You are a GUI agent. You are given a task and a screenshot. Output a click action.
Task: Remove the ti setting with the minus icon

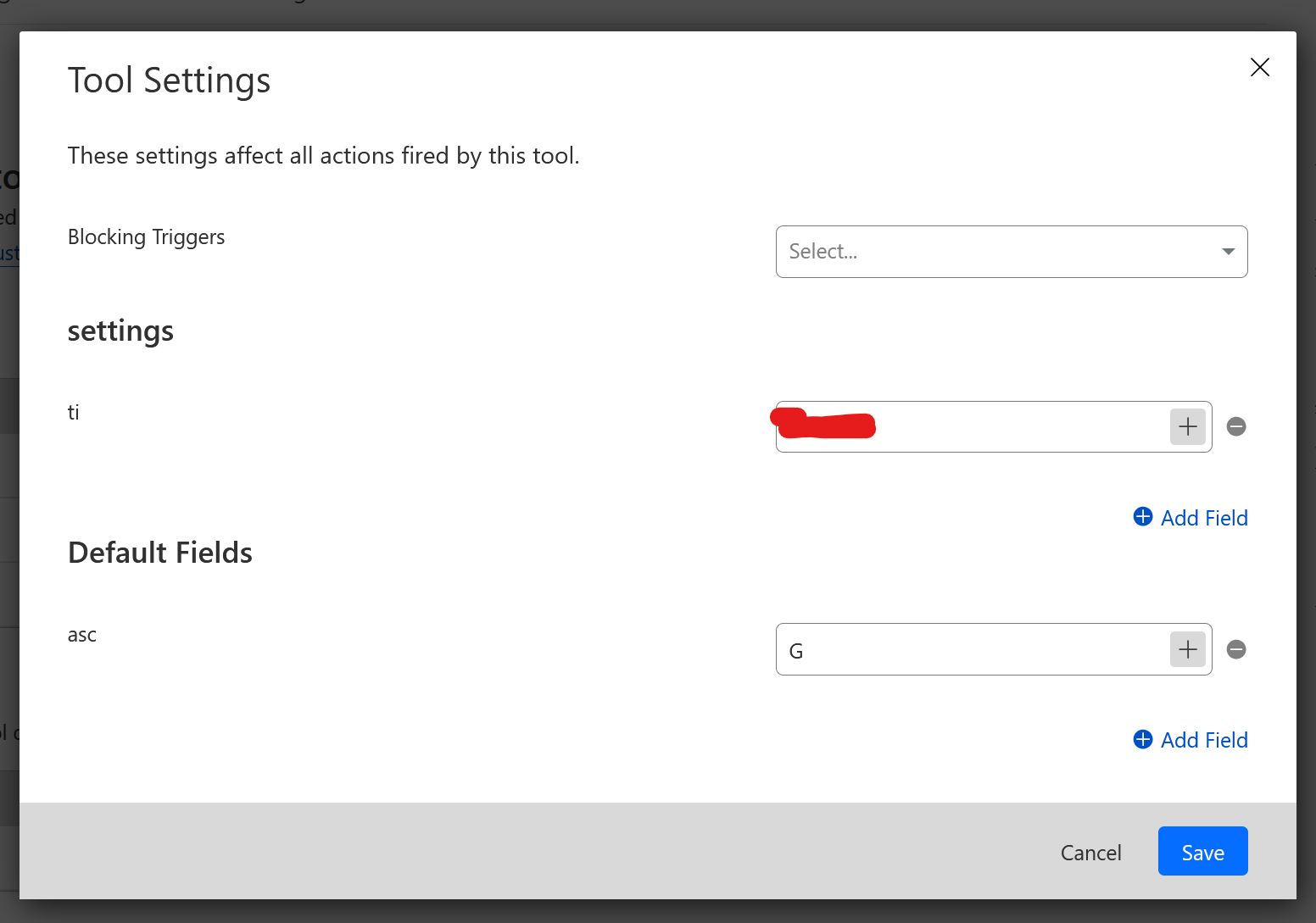tap(1236, 427)
